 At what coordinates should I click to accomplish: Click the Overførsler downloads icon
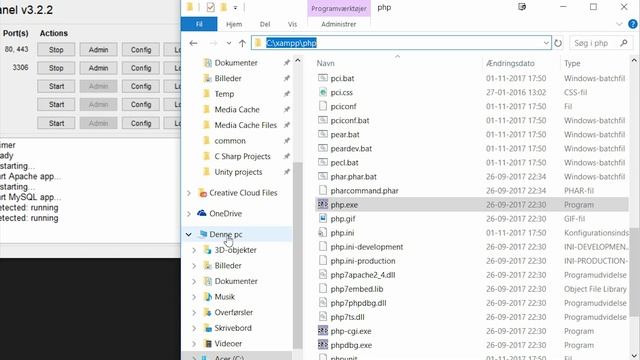coord(208,312)
